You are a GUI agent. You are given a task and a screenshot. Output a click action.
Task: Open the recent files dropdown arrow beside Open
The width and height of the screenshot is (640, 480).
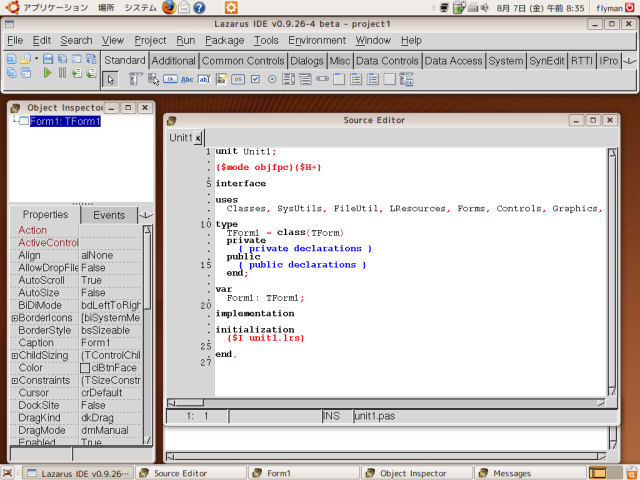tap(36, 59)
